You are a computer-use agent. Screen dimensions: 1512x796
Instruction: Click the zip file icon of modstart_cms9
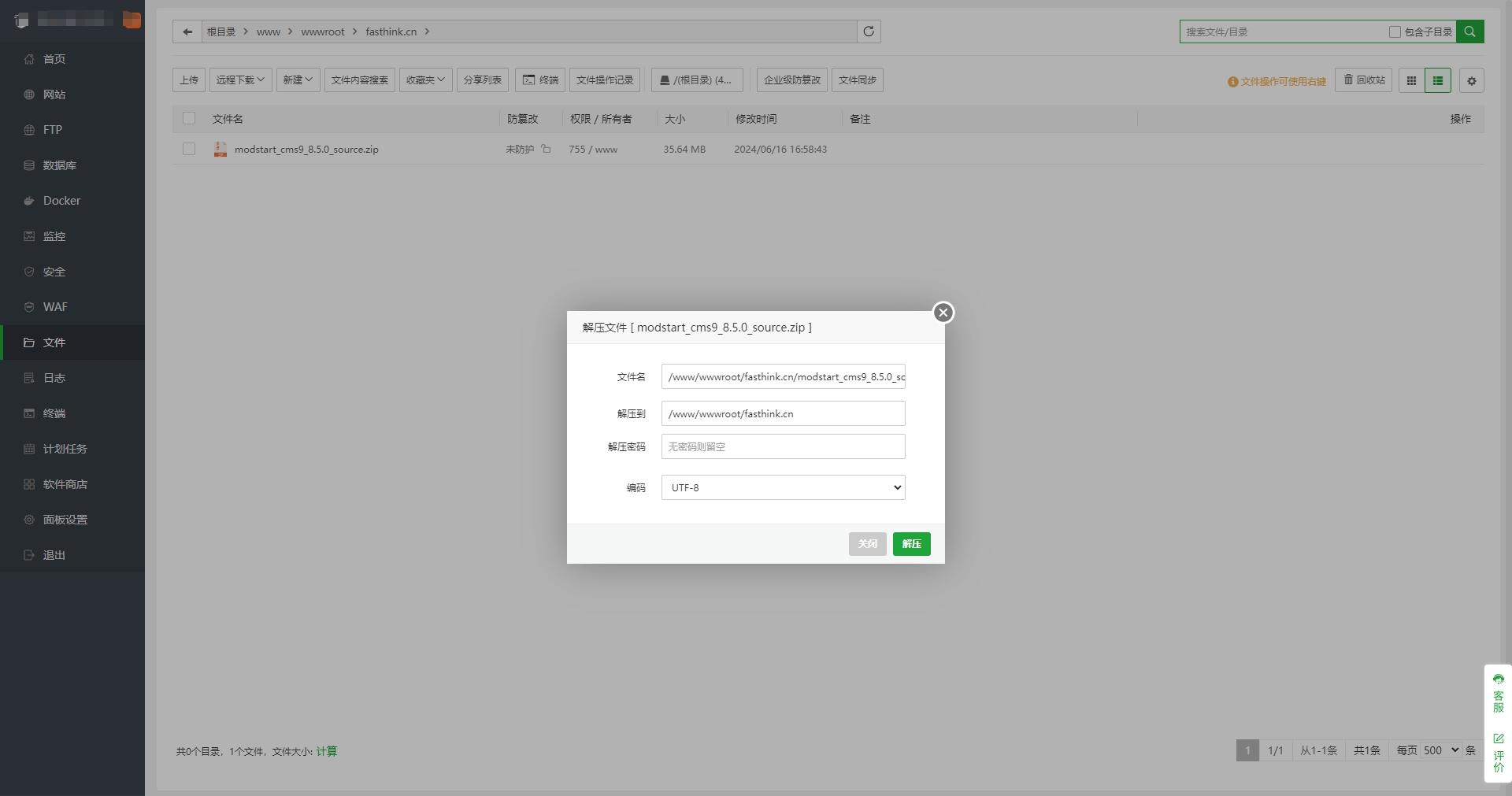coord(220,149)
